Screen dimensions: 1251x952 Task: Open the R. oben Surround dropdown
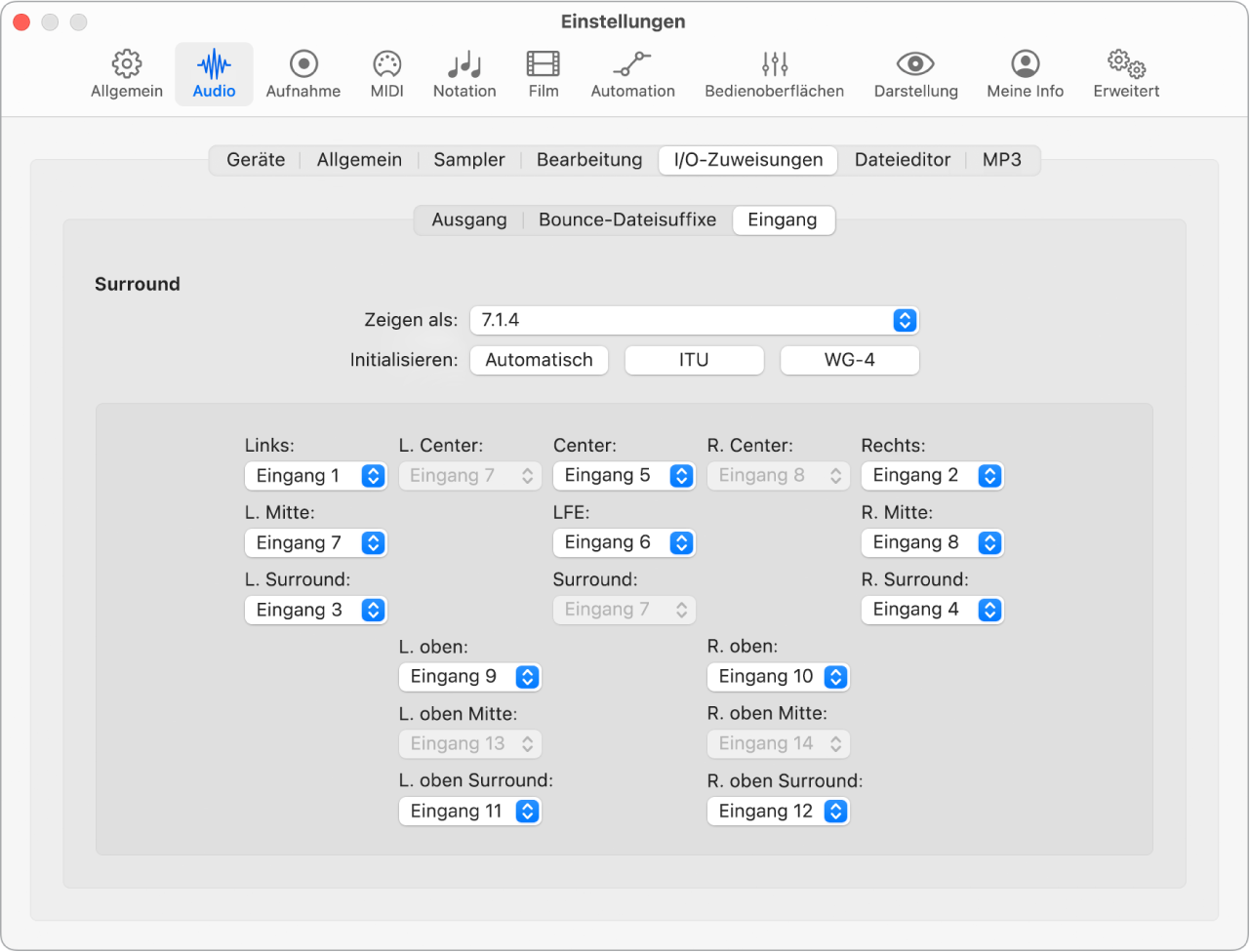[x=778, y=811]
